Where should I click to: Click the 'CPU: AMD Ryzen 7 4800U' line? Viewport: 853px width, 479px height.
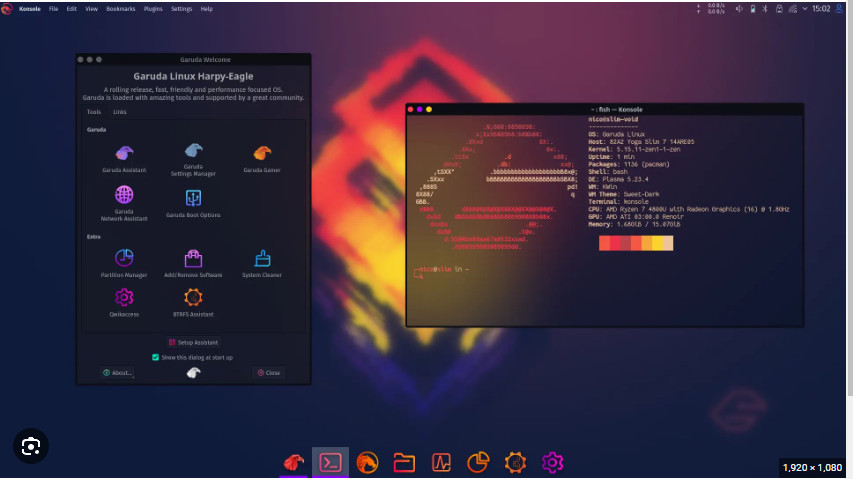pos(689,209)
